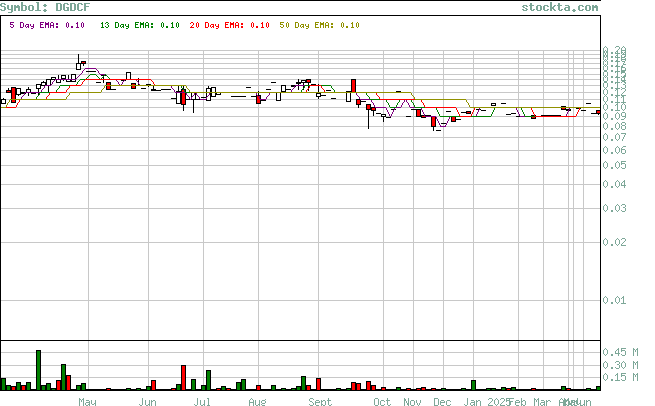Viewport: 655px width, 406px height.
Task: Click the 'Dec' month label
Action: pyautogui.click(x=442, y=402)
